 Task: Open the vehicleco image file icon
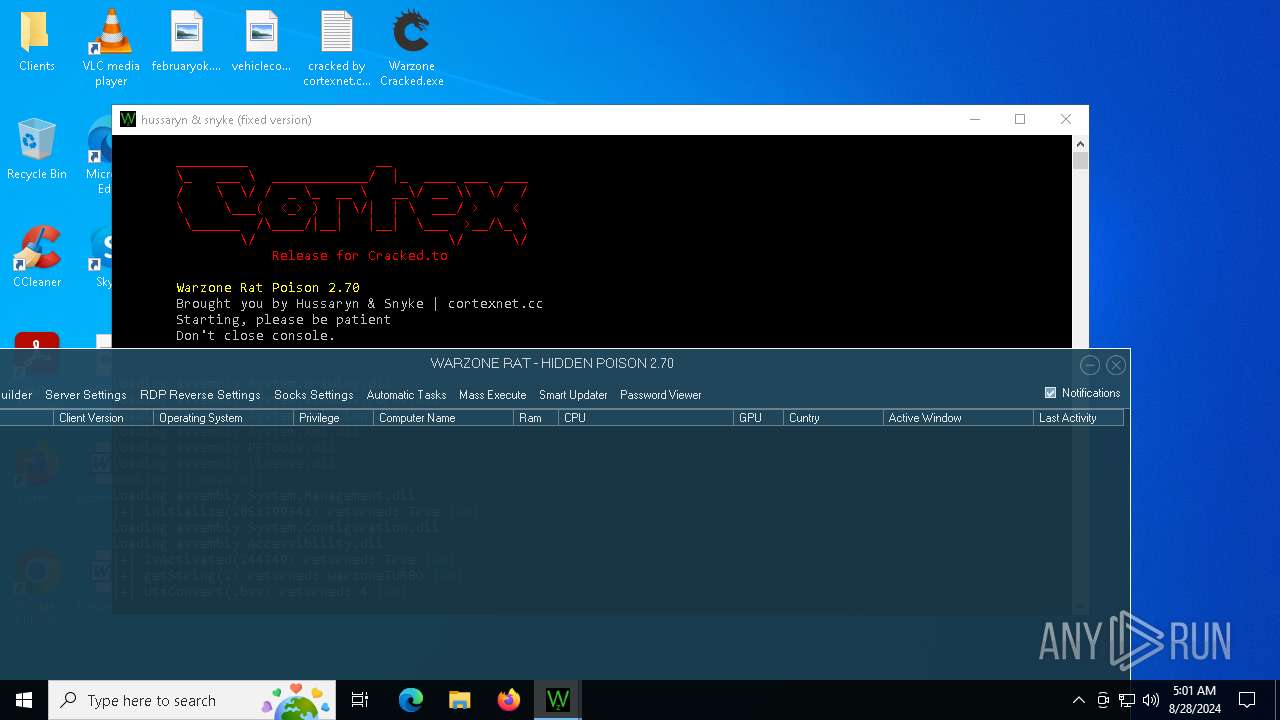[x=261, y=41]
